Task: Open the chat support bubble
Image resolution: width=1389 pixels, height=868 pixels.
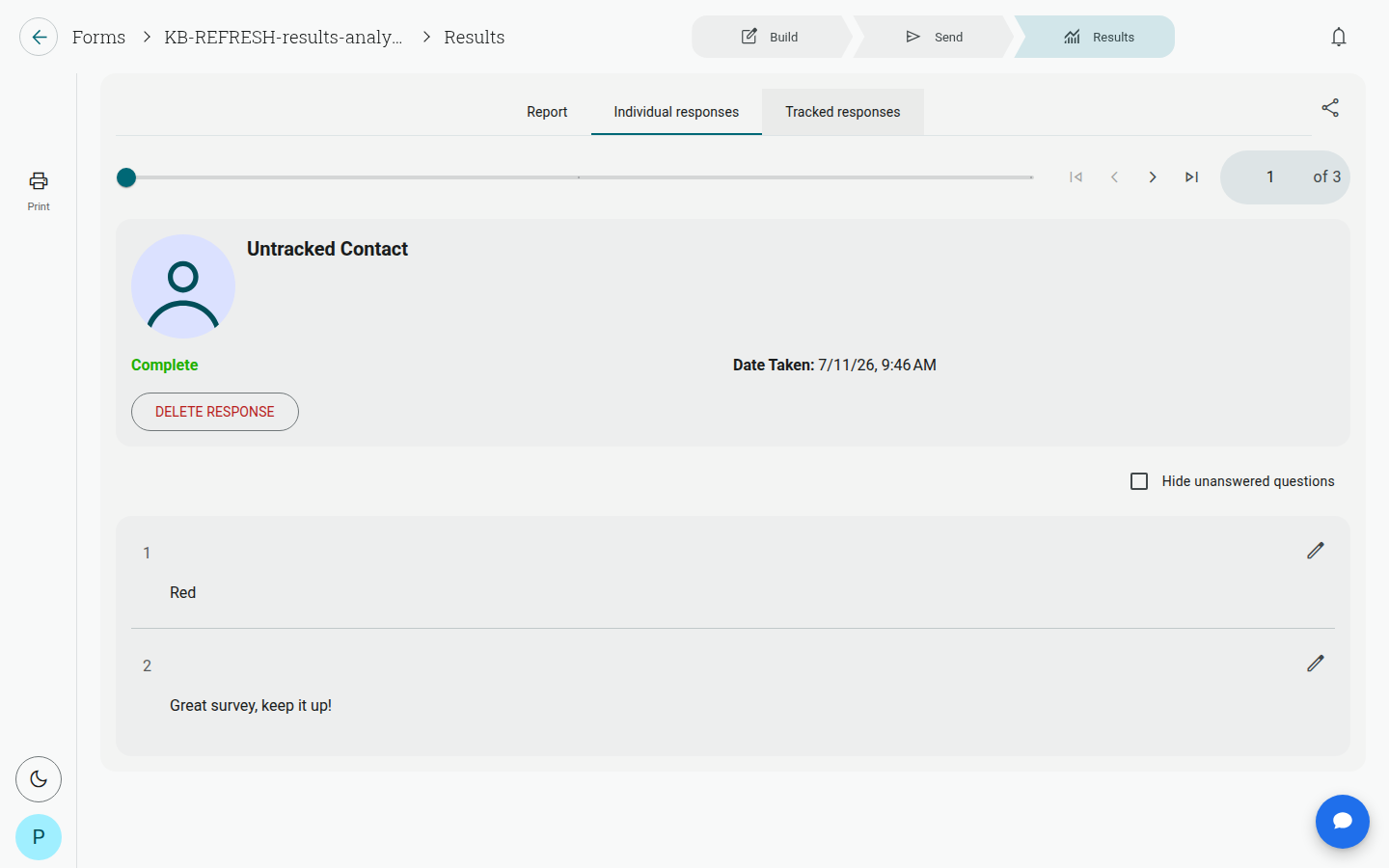Action: point(1343,822)
